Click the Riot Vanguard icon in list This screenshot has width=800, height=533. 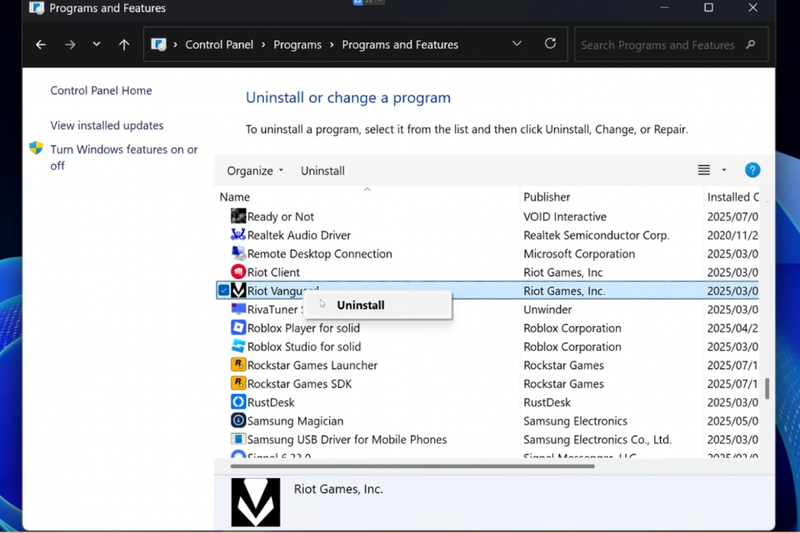click(x=238, y=291)
